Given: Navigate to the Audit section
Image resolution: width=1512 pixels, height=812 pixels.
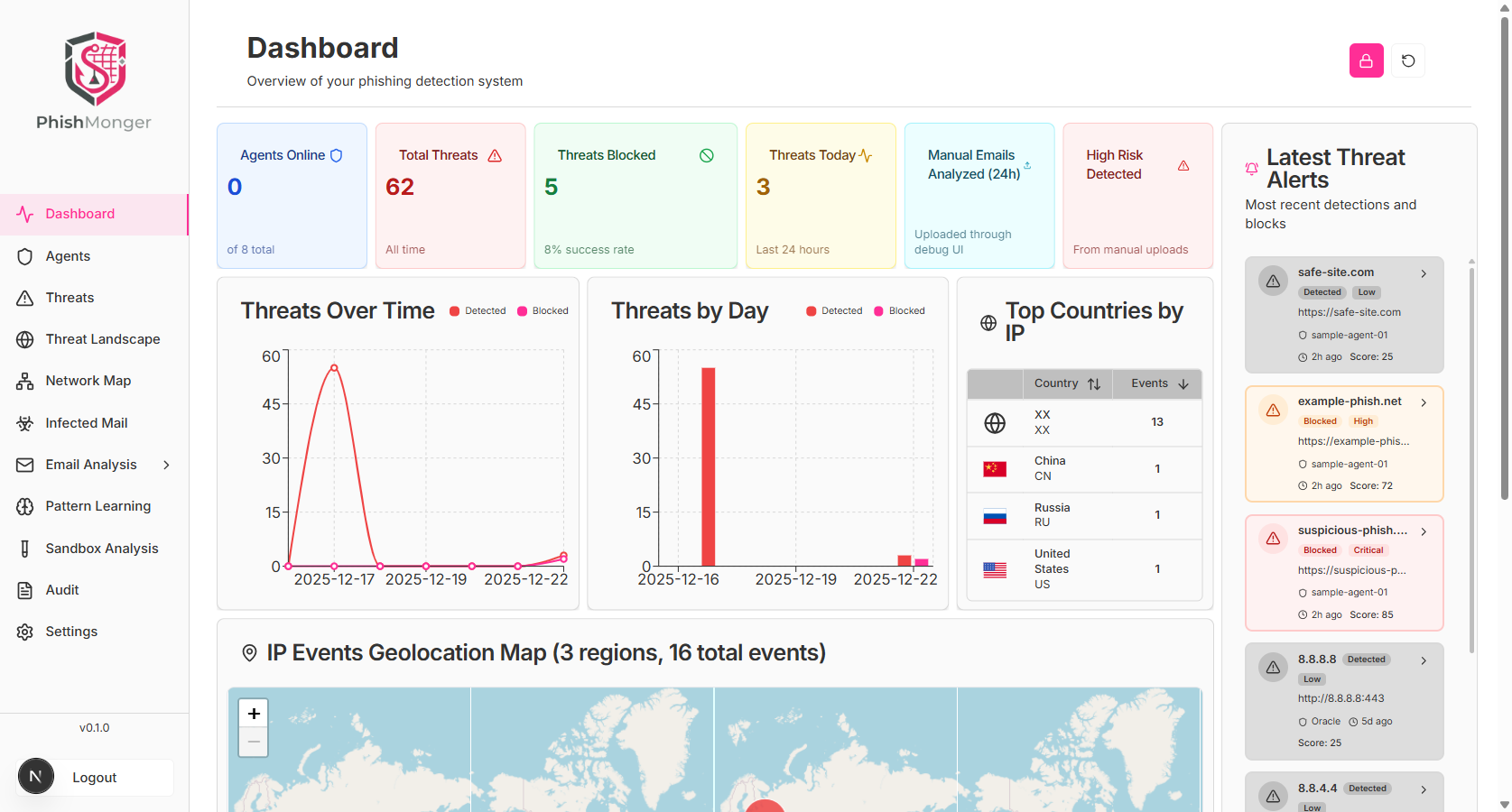Looking at the screenshot, I should [60, 590].
